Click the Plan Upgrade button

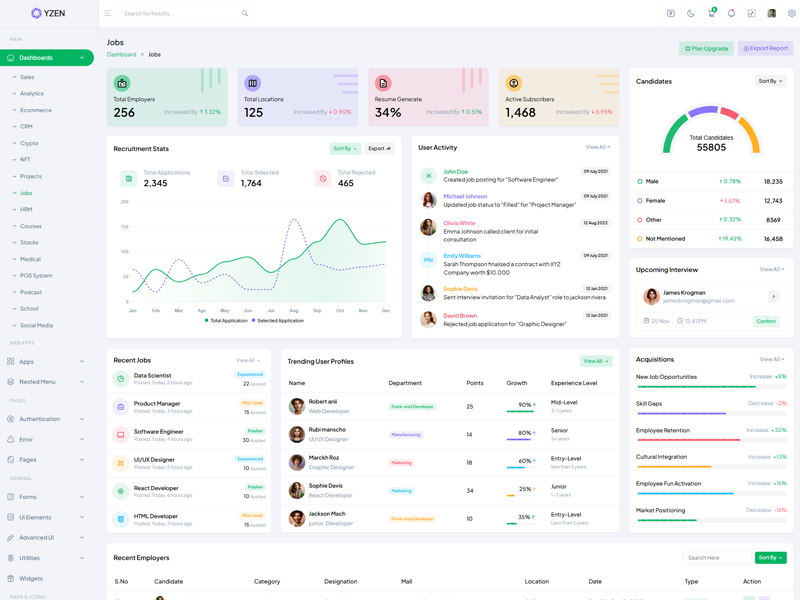706,48
